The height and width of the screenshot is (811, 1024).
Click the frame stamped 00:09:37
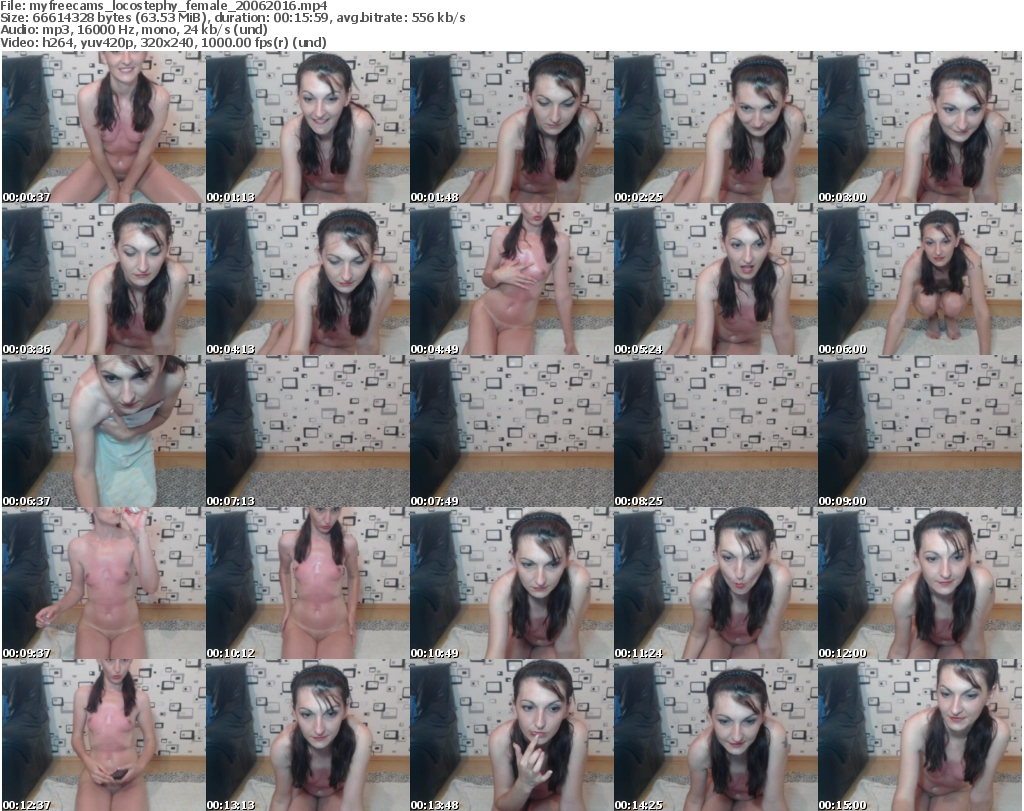point(103,584)
